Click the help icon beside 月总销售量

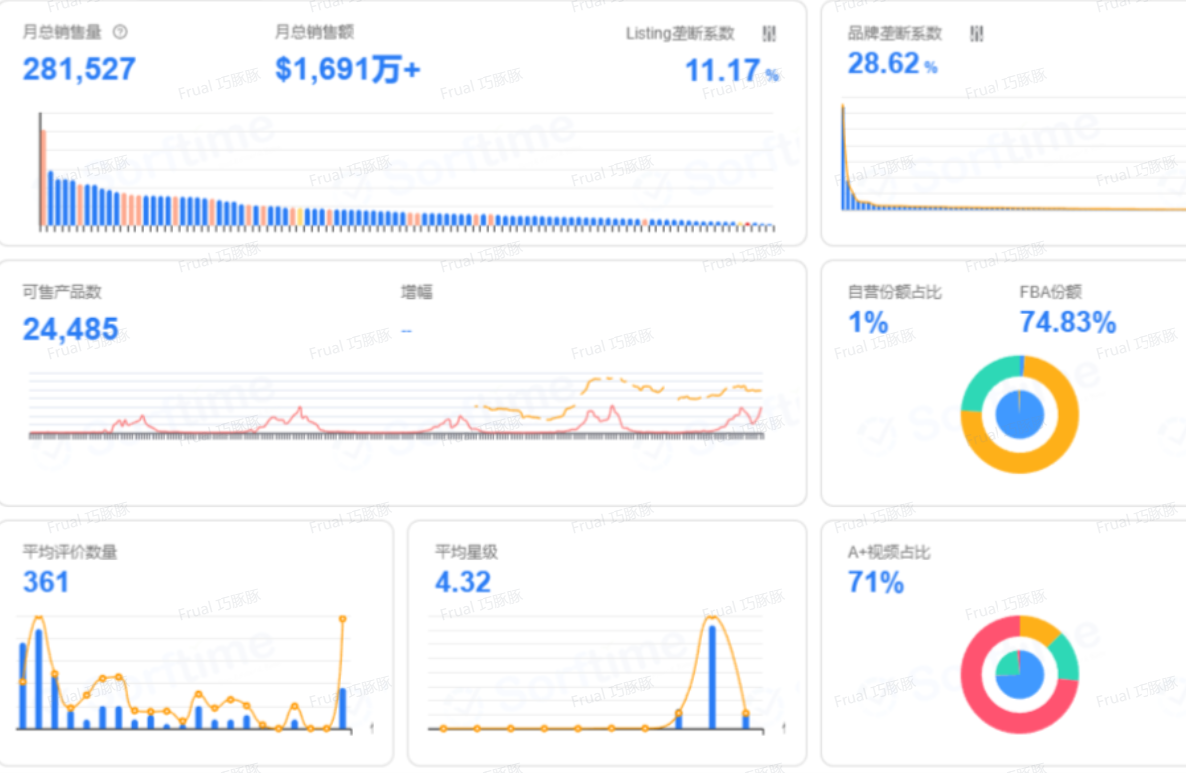(121, 32)
